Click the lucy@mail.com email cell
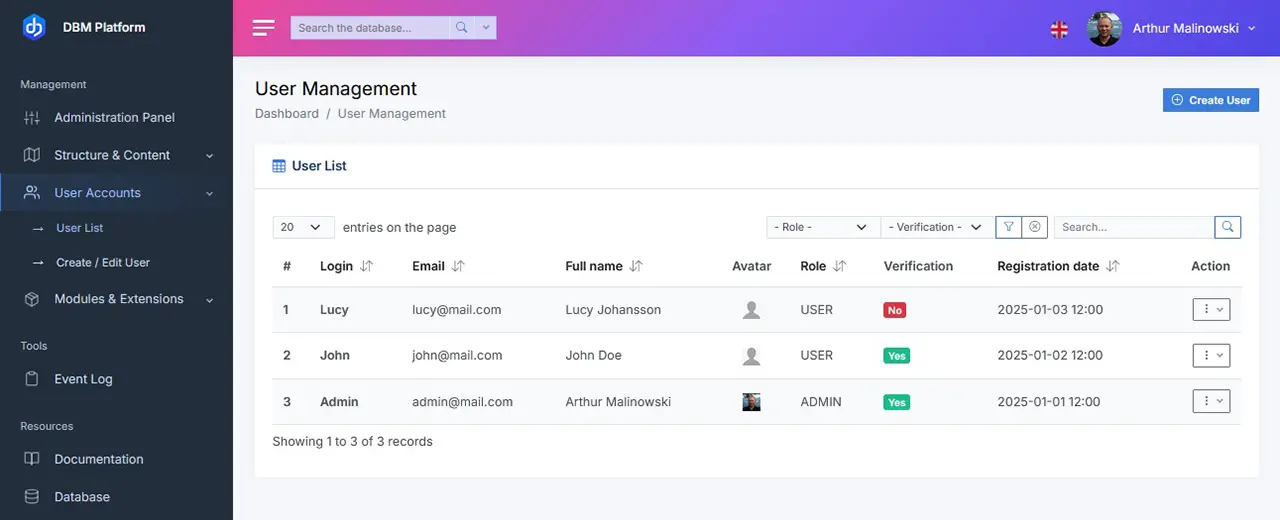The image size is (1280, 520). click(x=456, y=310)
